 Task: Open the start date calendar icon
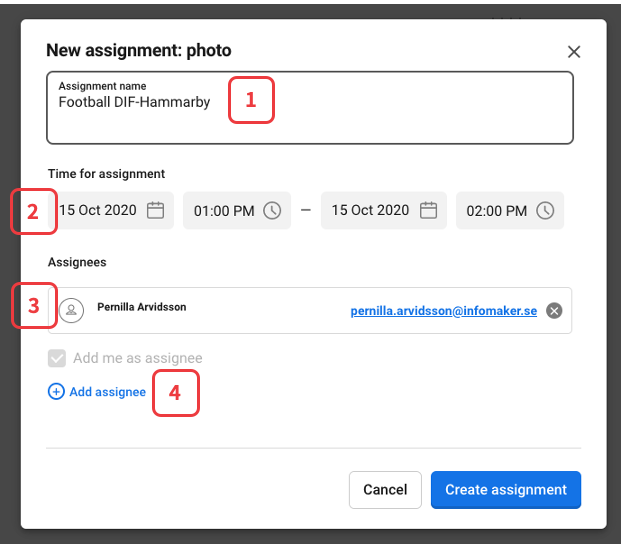(155, 211)
